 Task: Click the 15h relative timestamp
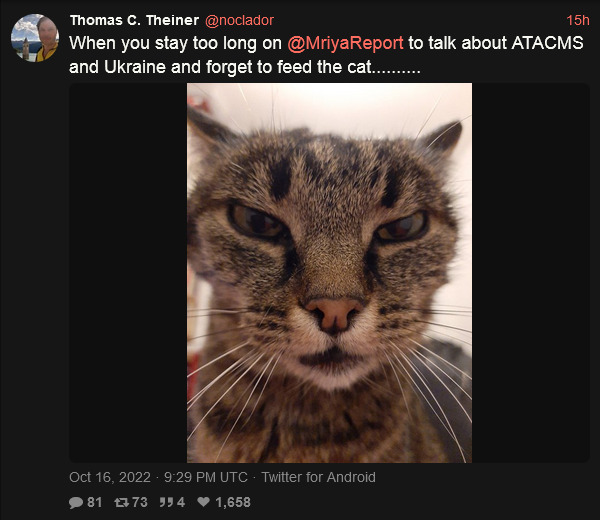pos(577,20)
